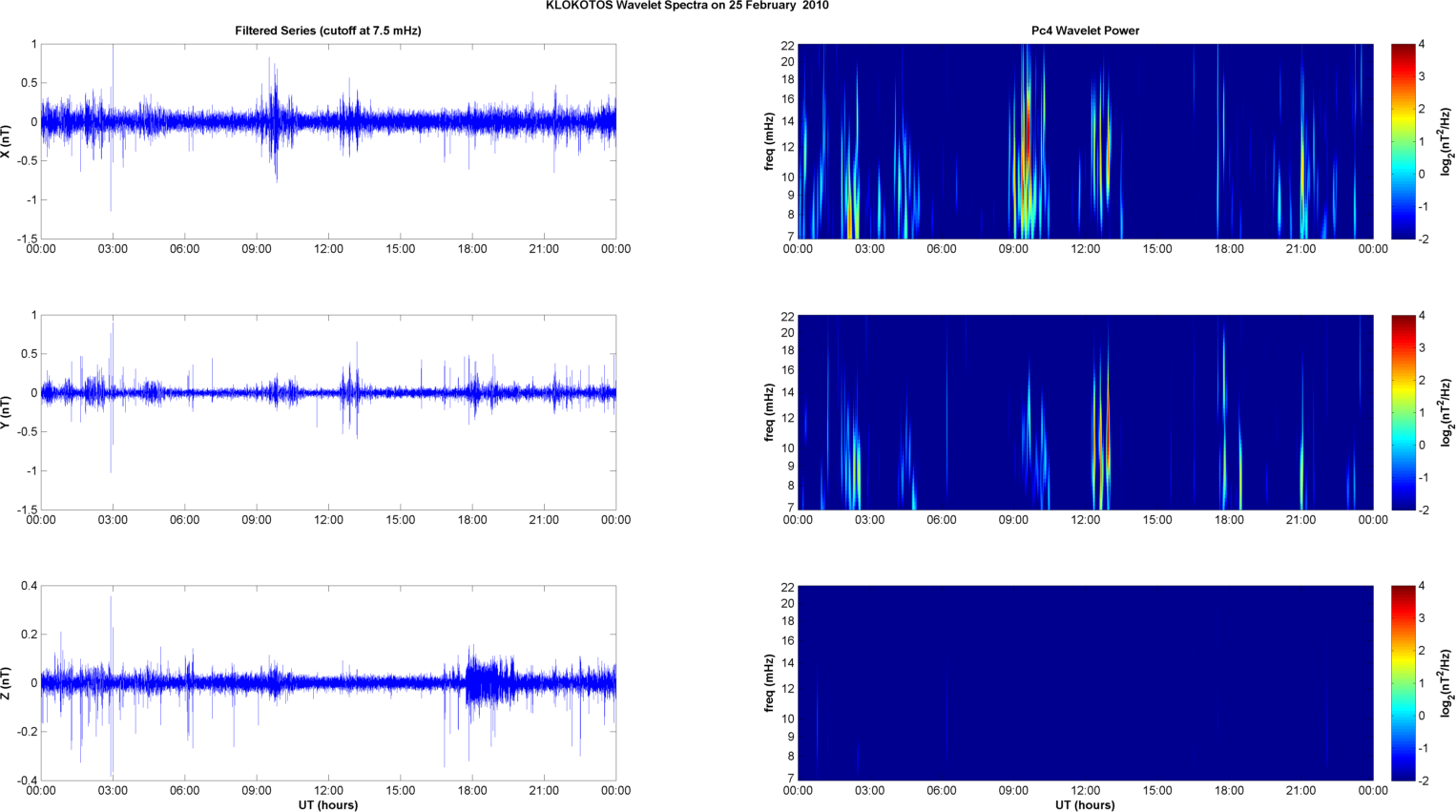Click the middle wavelet panel's colorbar

click(x=1403, y=412)
